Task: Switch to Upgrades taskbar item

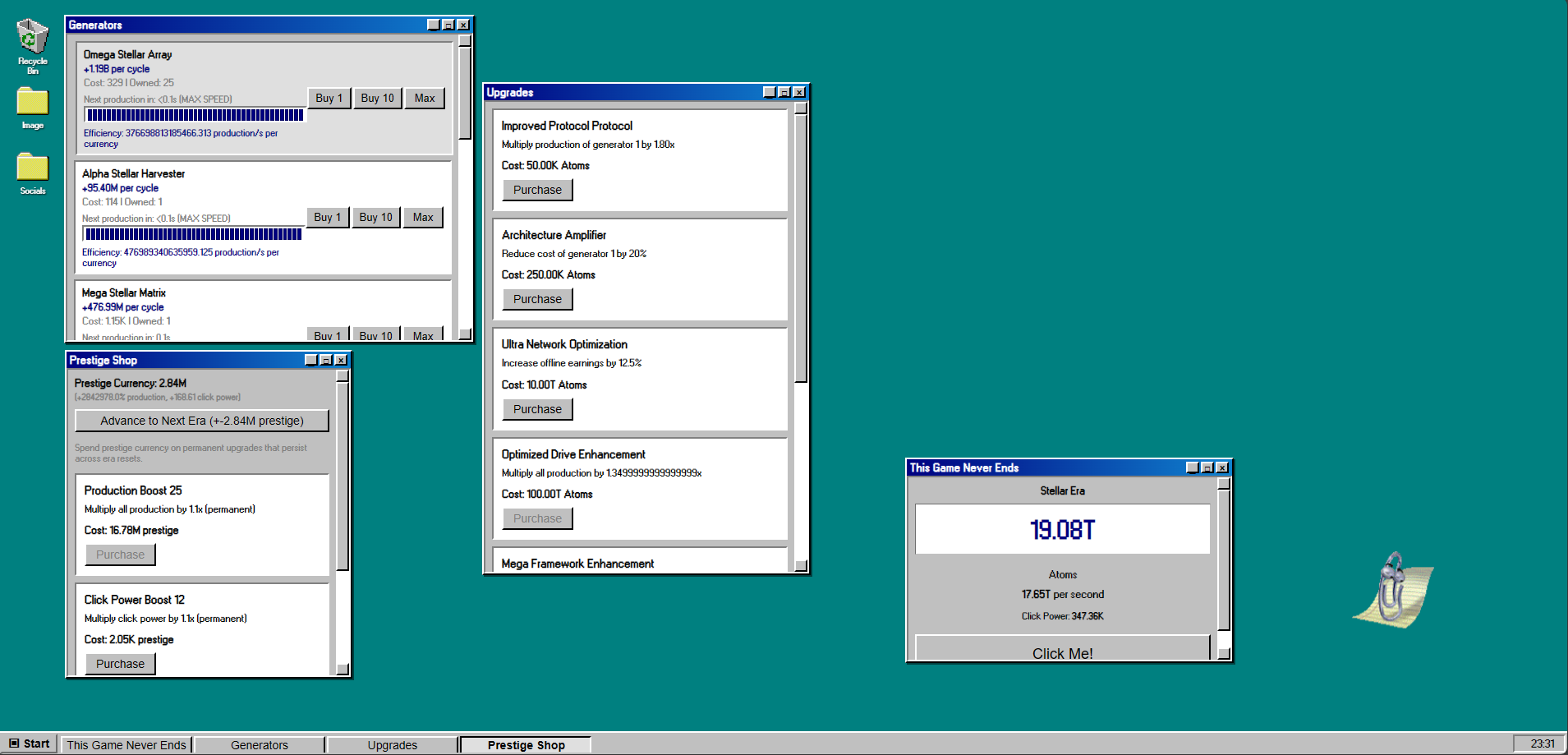Action: 393,744
